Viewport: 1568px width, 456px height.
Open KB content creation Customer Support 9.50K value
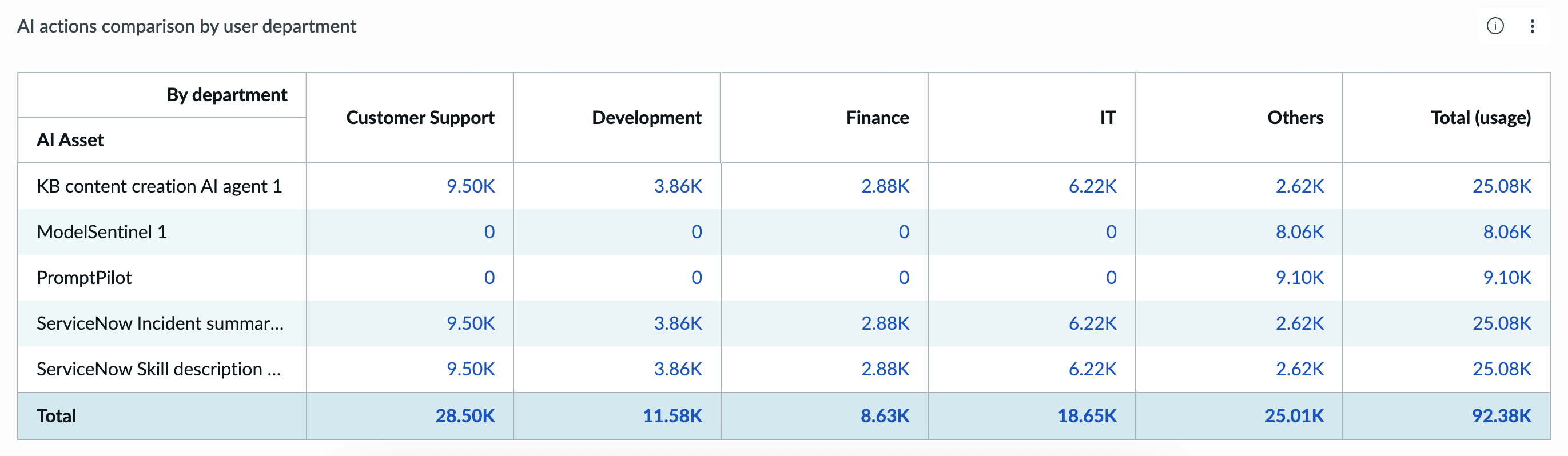[471, 186]
